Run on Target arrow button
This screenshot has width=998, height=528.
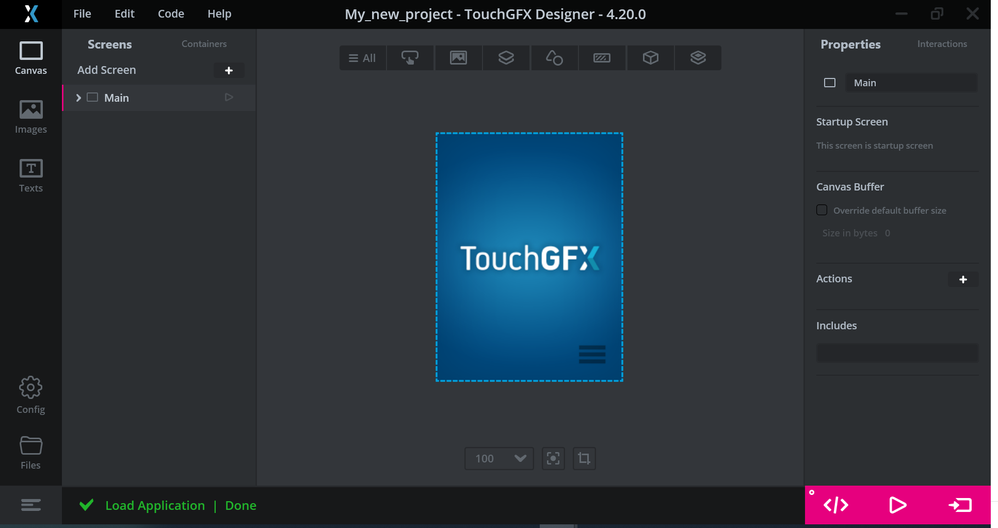coord(960,505)
